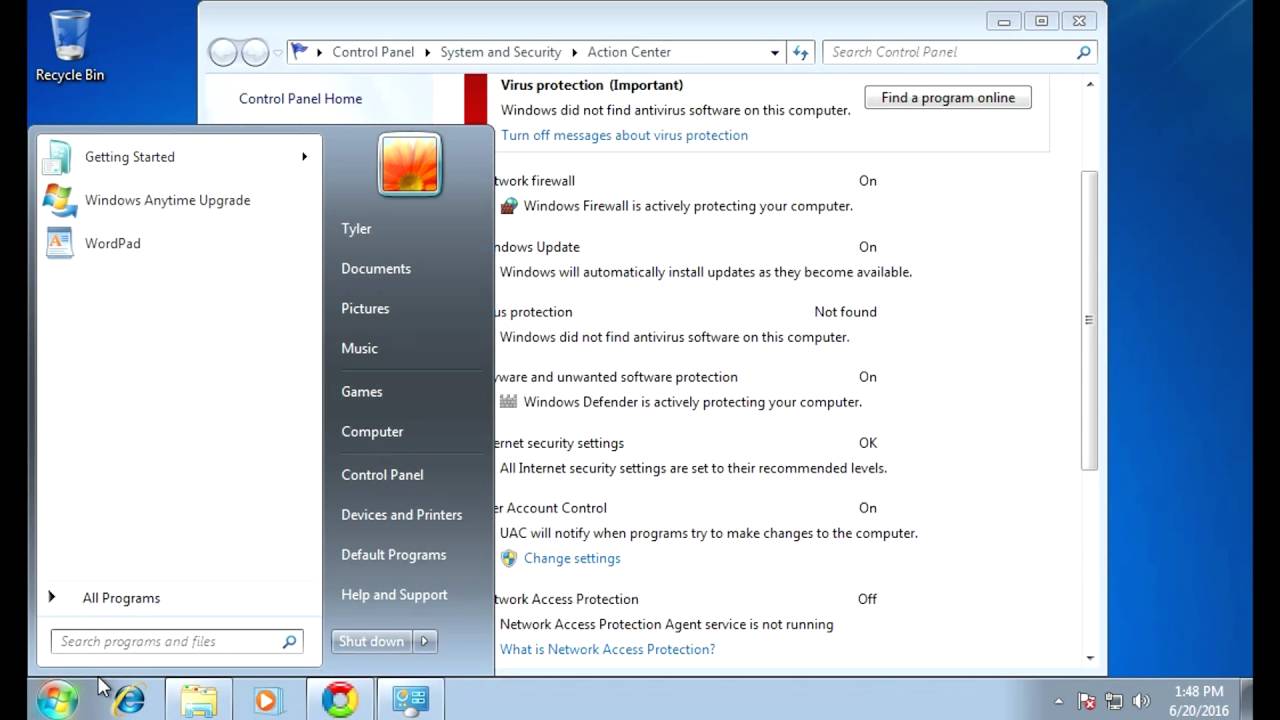Click the Action Center flag in address bar
This screenshot has width=1280, height=720.
point(299,51)
